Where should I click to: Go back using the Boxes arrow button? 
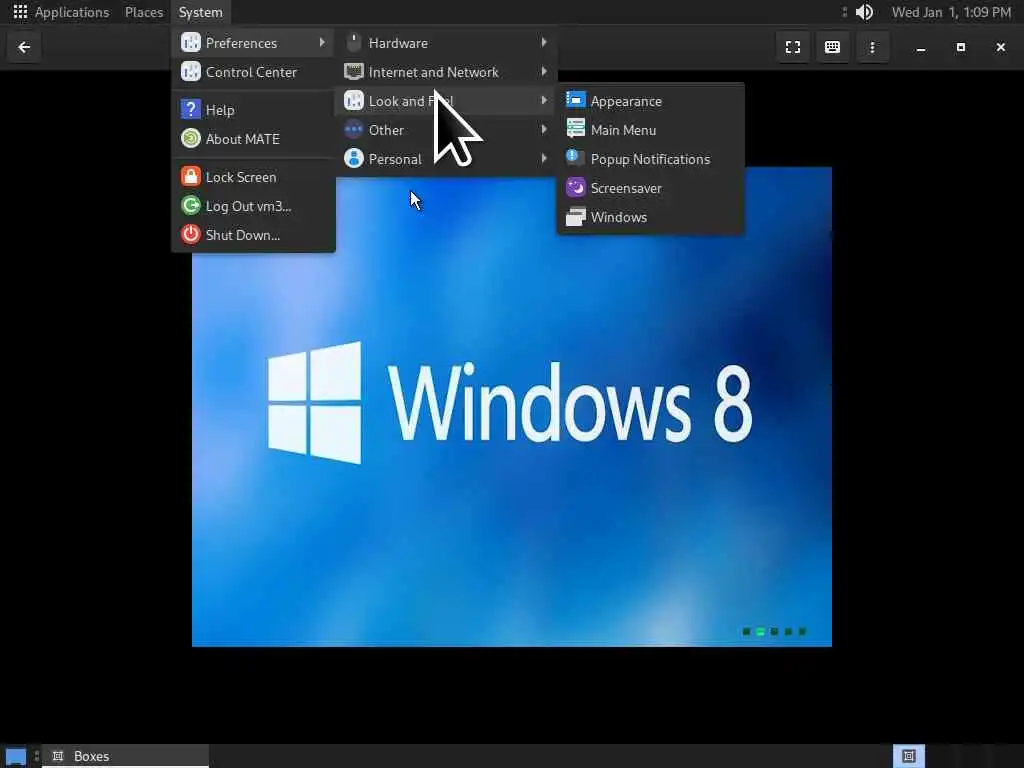24,47
